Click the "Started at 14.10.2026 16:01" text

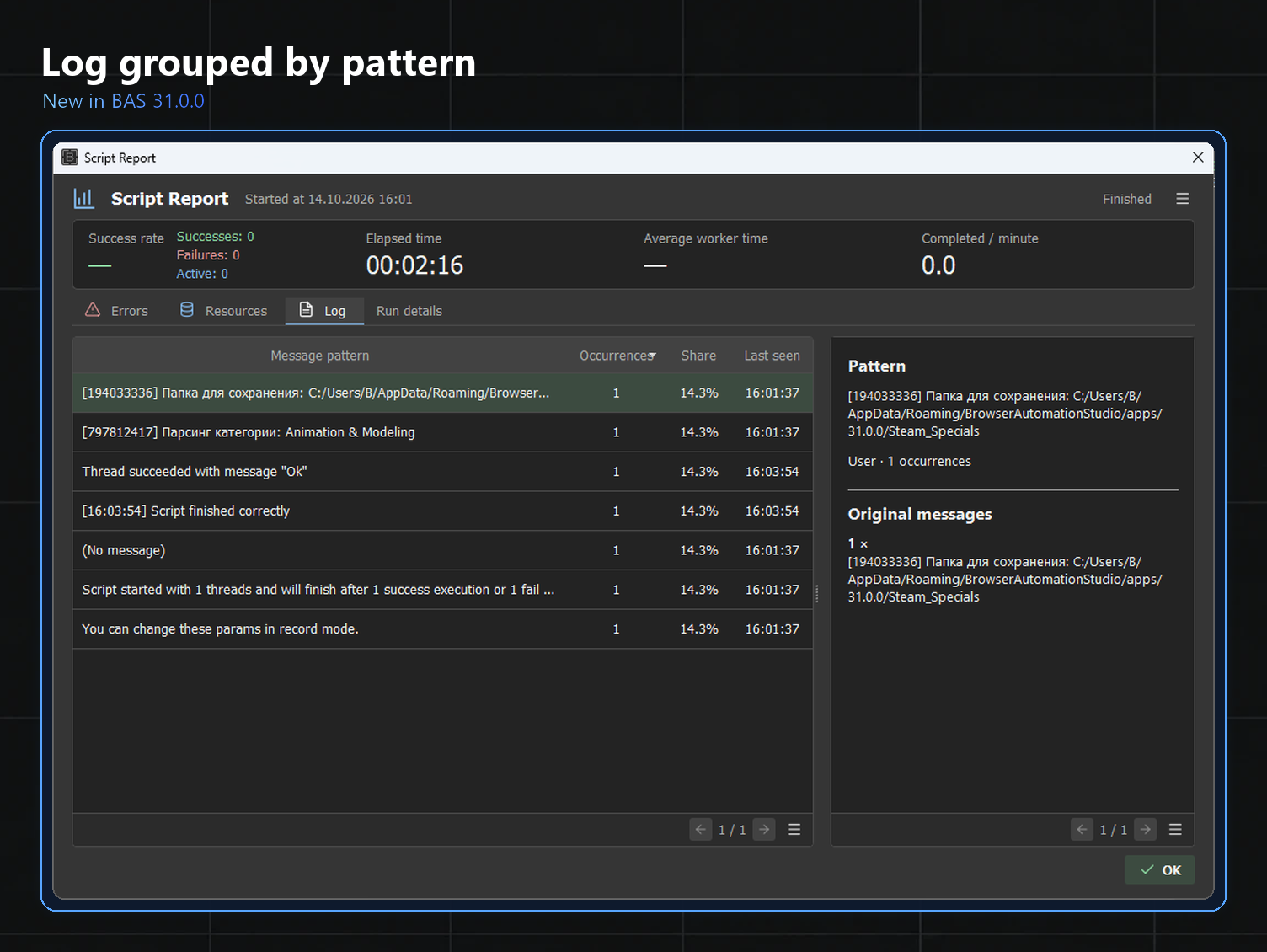(329, 199)
